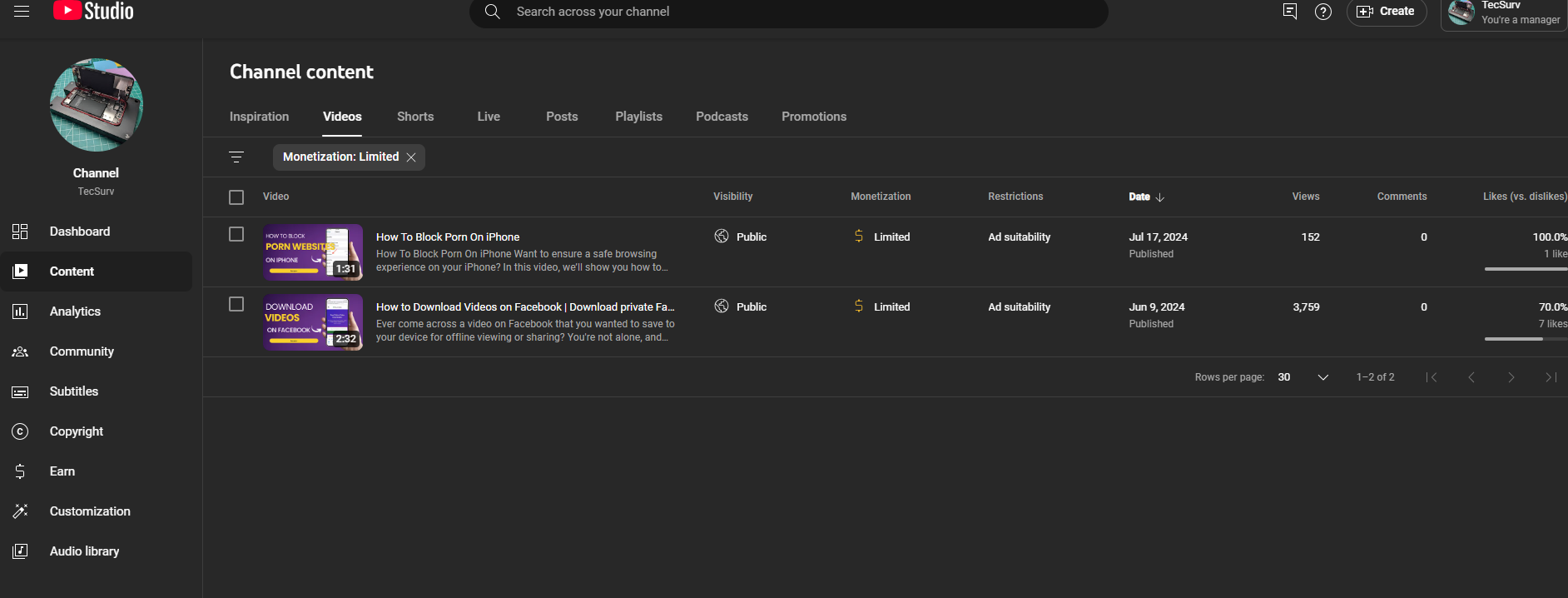Switch to the Podcasts tab
The image size is (1568, 598).
(722, 117)
